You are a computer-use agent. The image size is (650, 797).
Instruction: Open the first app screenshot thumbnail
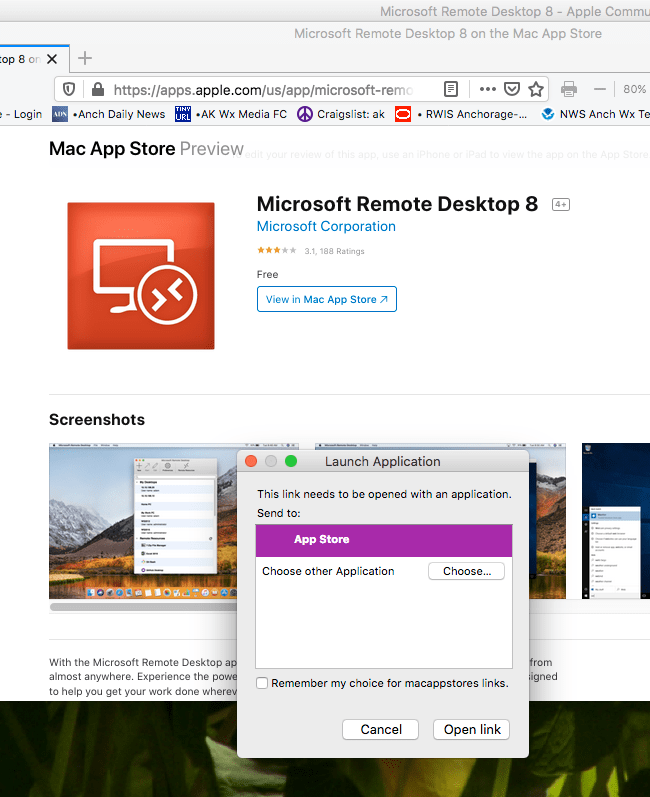[143, 521]
